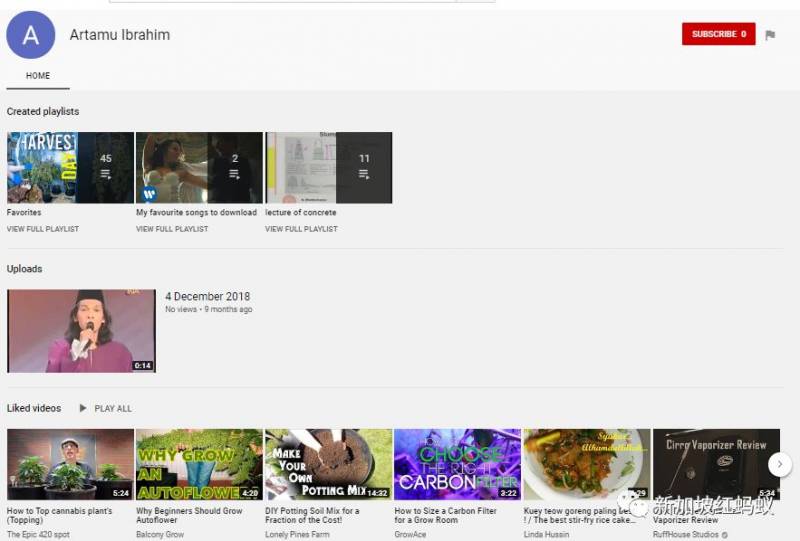Image resolution: width=800 pixels, height=541 pixels.
Task: Click playlist icon on lecture of concrete
Action: (364, 174)
